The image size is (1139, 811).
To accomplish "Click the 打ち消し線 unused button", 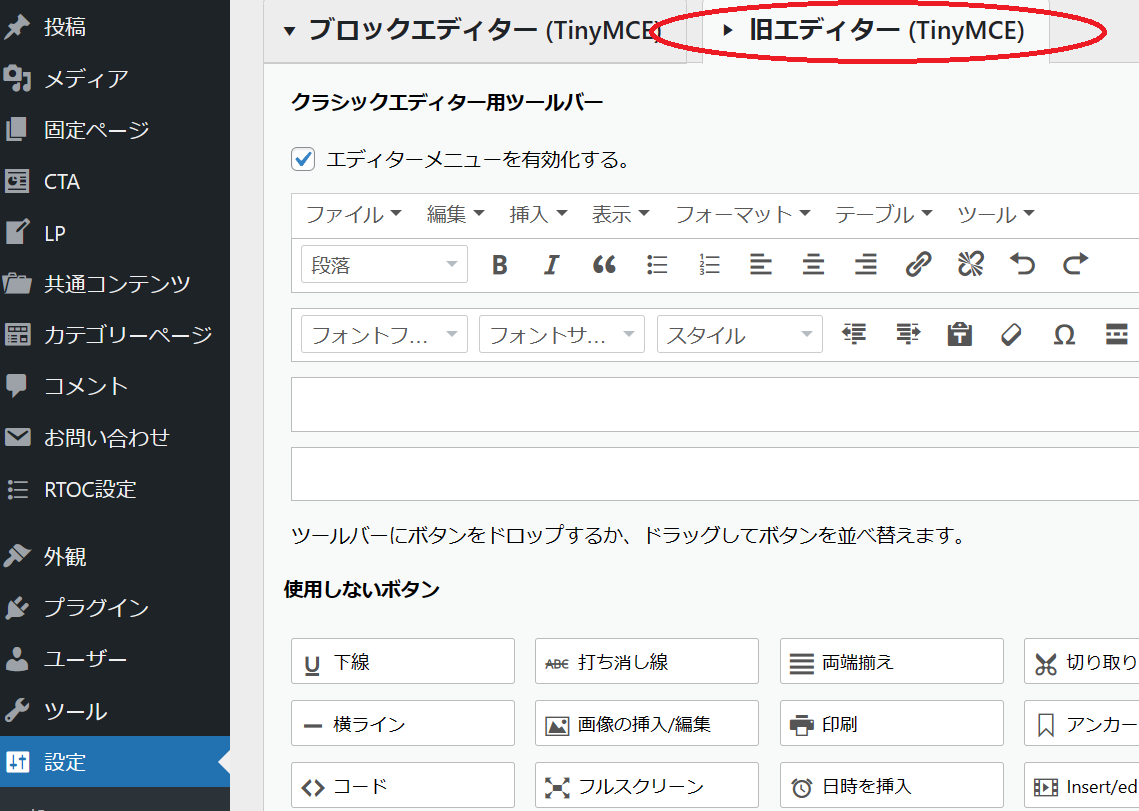I will 646,662.
